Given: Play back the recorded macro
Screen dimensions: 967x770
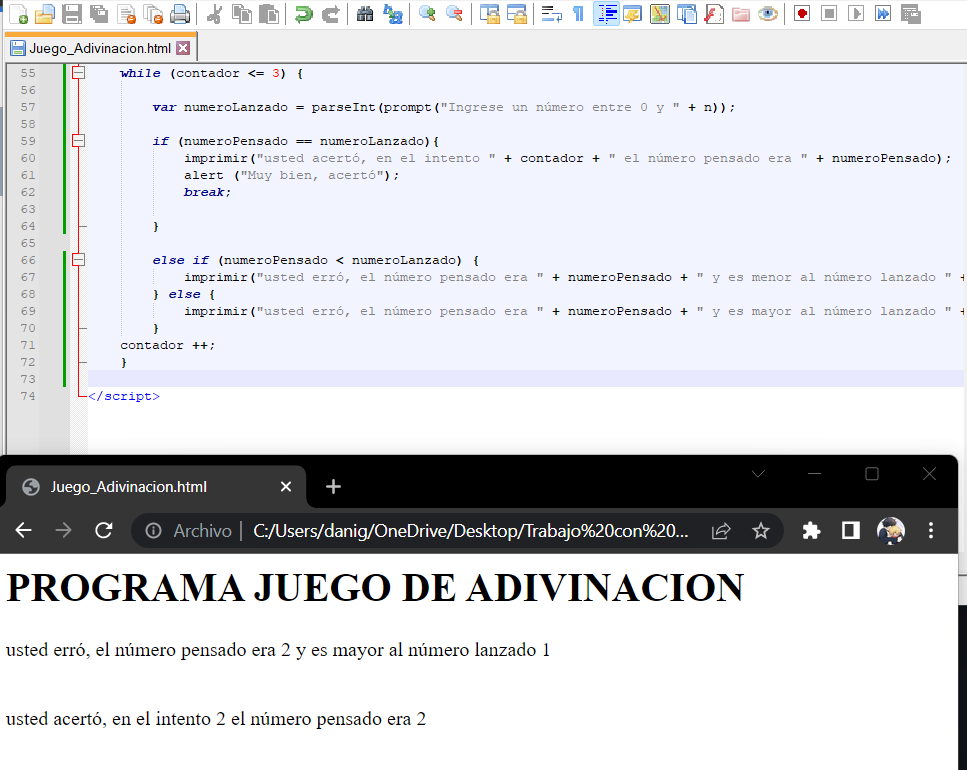Looking at the screenshot, I should (x=856, y=14).
